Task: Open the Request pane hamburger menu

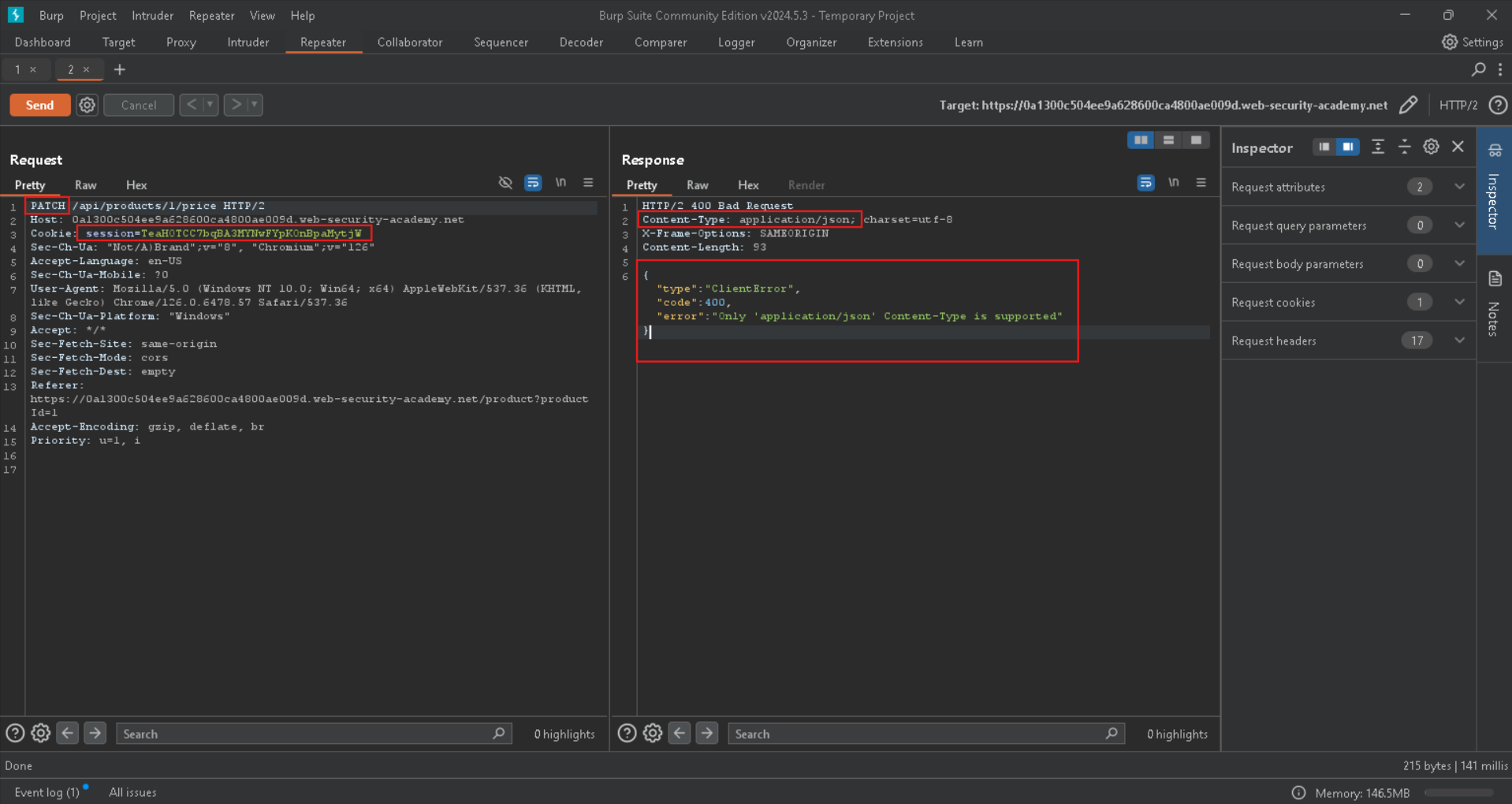Action: pyautogui.click(x=588, y=183)
